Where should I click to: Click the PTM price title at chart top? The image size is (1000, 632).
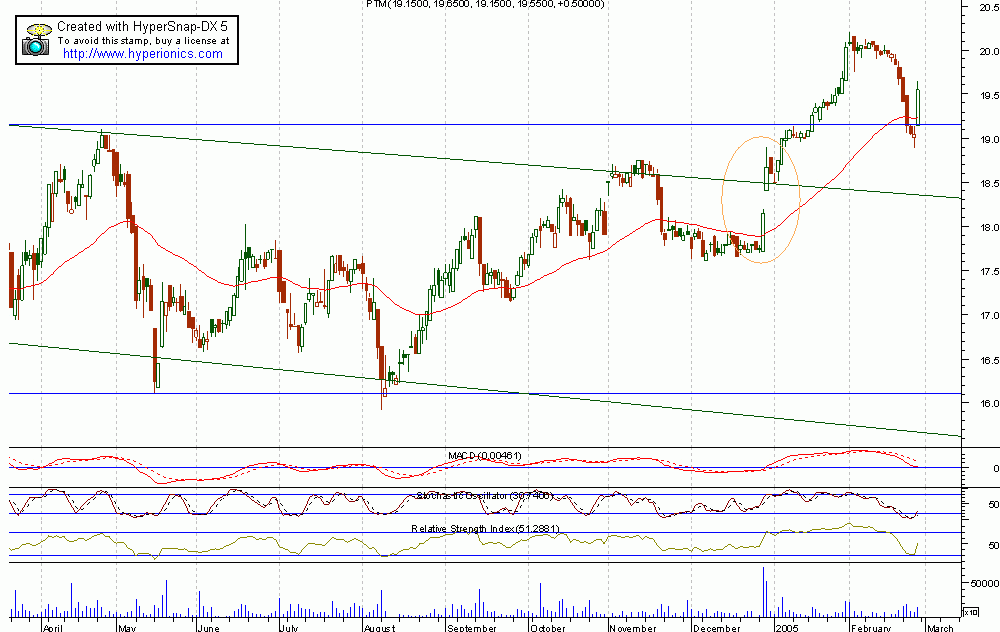tap(485, 4)
